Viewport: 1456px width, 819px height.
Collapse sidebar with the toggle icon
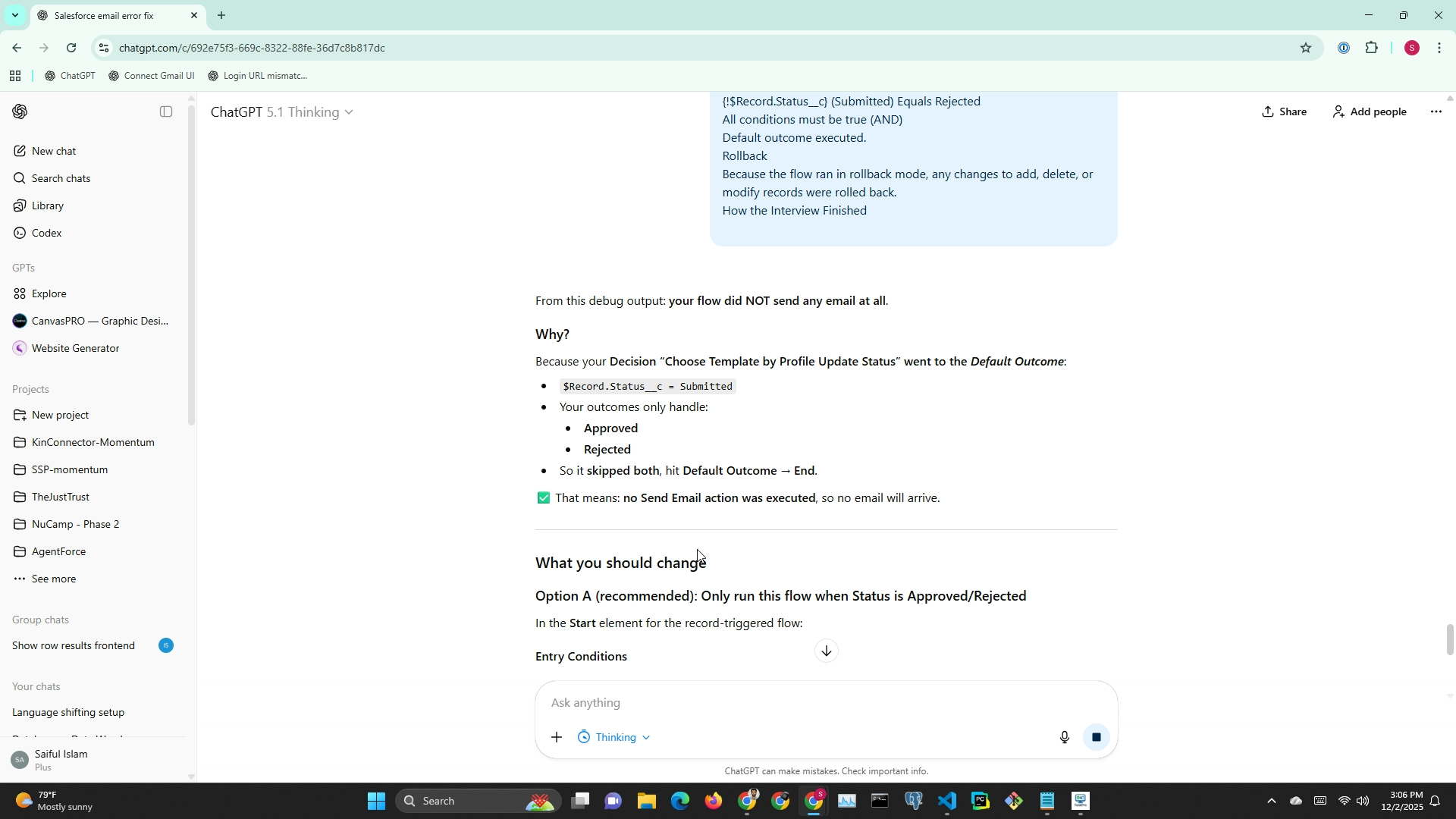[x=166, y=111]
